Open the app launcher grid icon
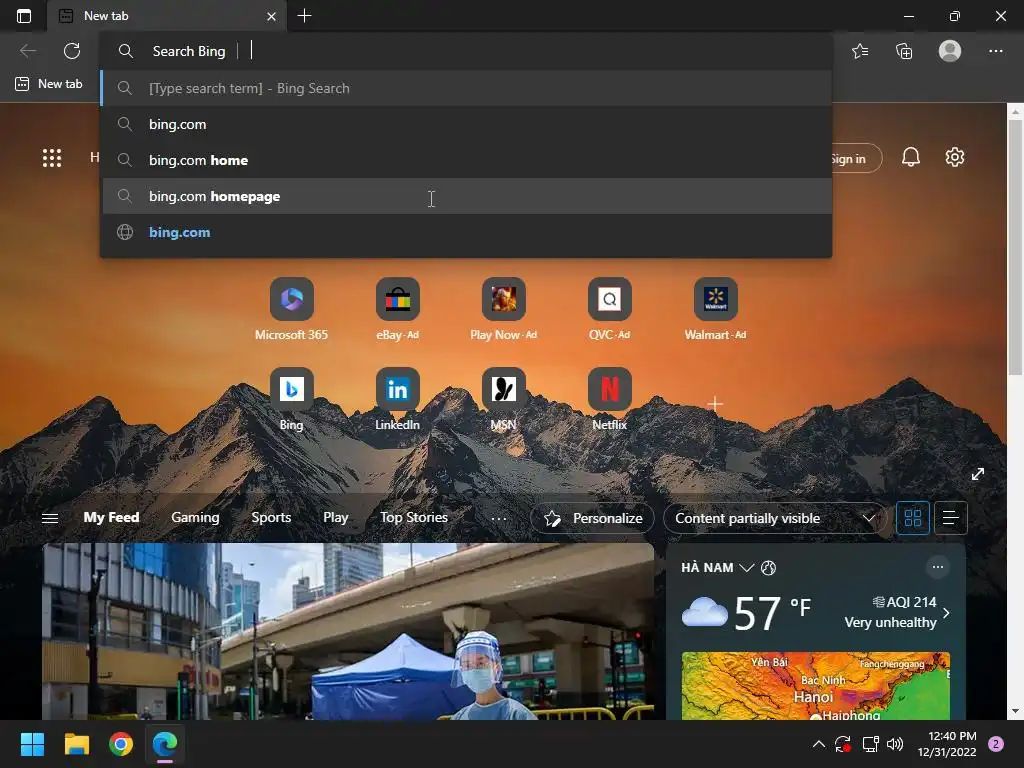Viewport: 1024px width, 768px height. (52, 157)
